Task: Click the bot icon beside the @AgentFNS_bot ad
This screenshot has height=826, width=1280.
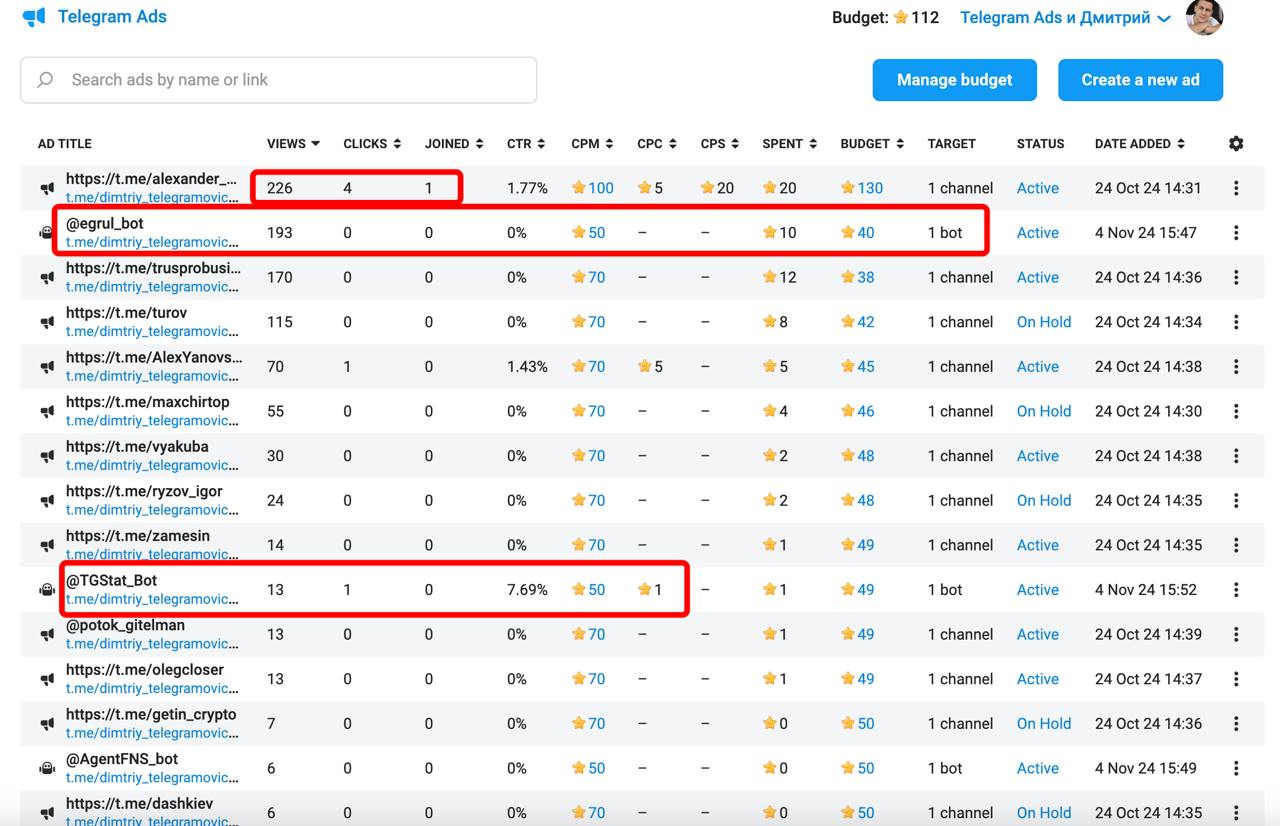Action: [x=47, y=768]
